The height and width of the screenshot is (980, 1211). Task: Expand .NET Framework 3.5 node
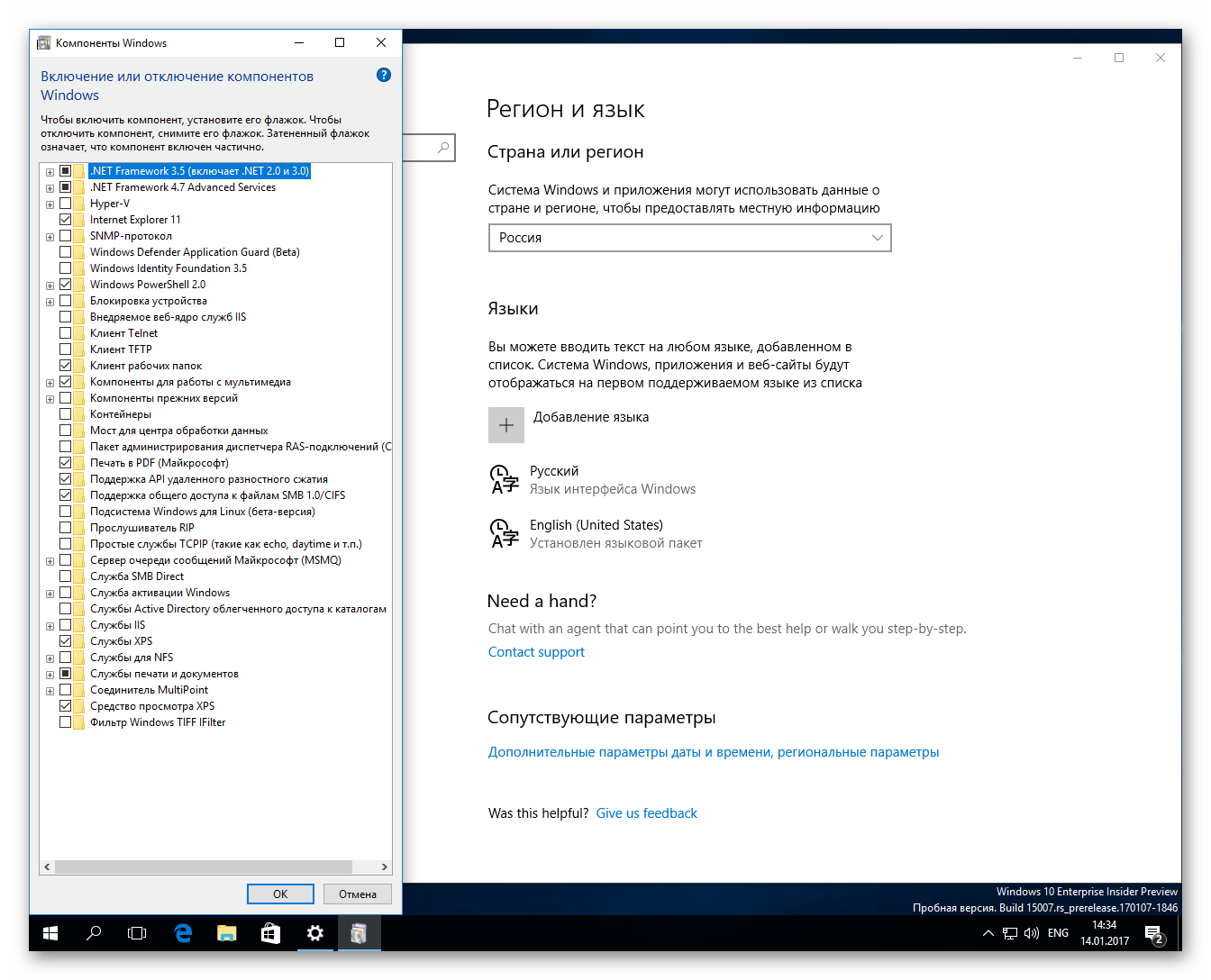pyautogui.click(x=50, y=172)
